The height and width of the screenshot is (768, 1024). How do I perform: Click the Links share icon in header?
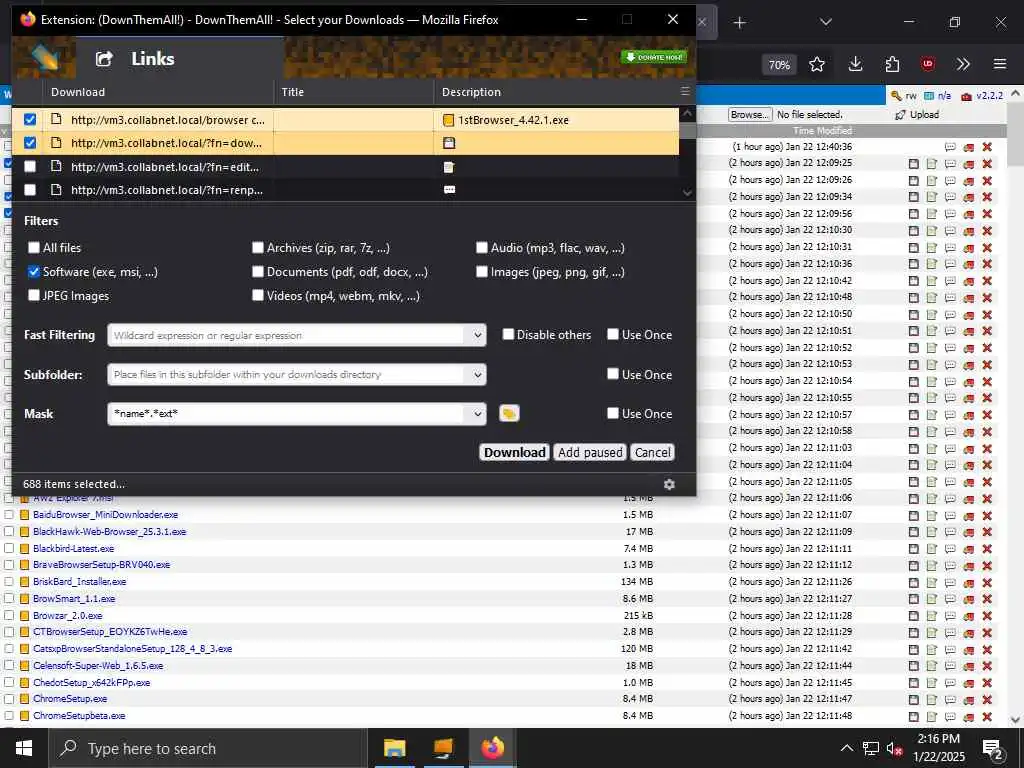[104, 59]
